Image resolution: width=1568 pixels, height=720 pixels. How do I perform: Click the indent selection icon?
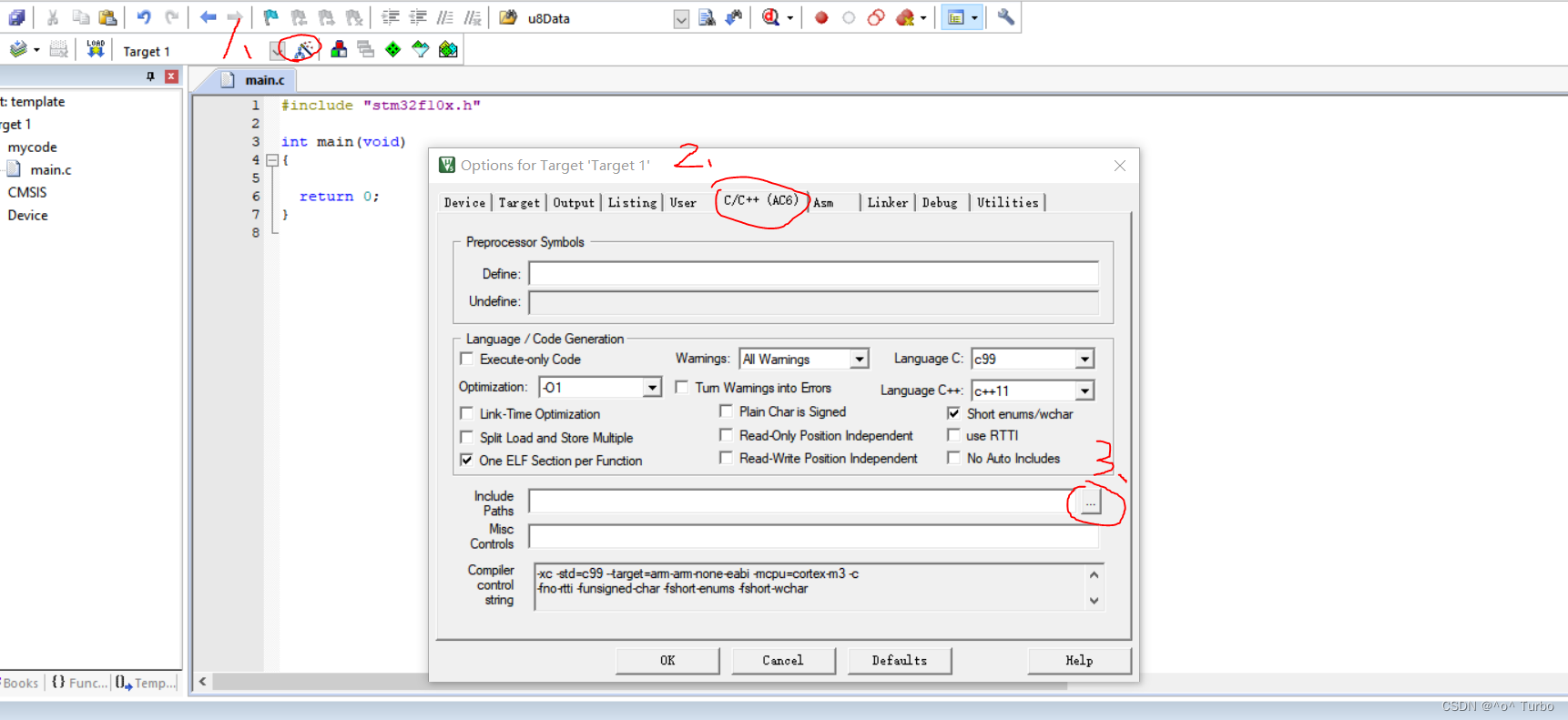[x=390, y=17]
